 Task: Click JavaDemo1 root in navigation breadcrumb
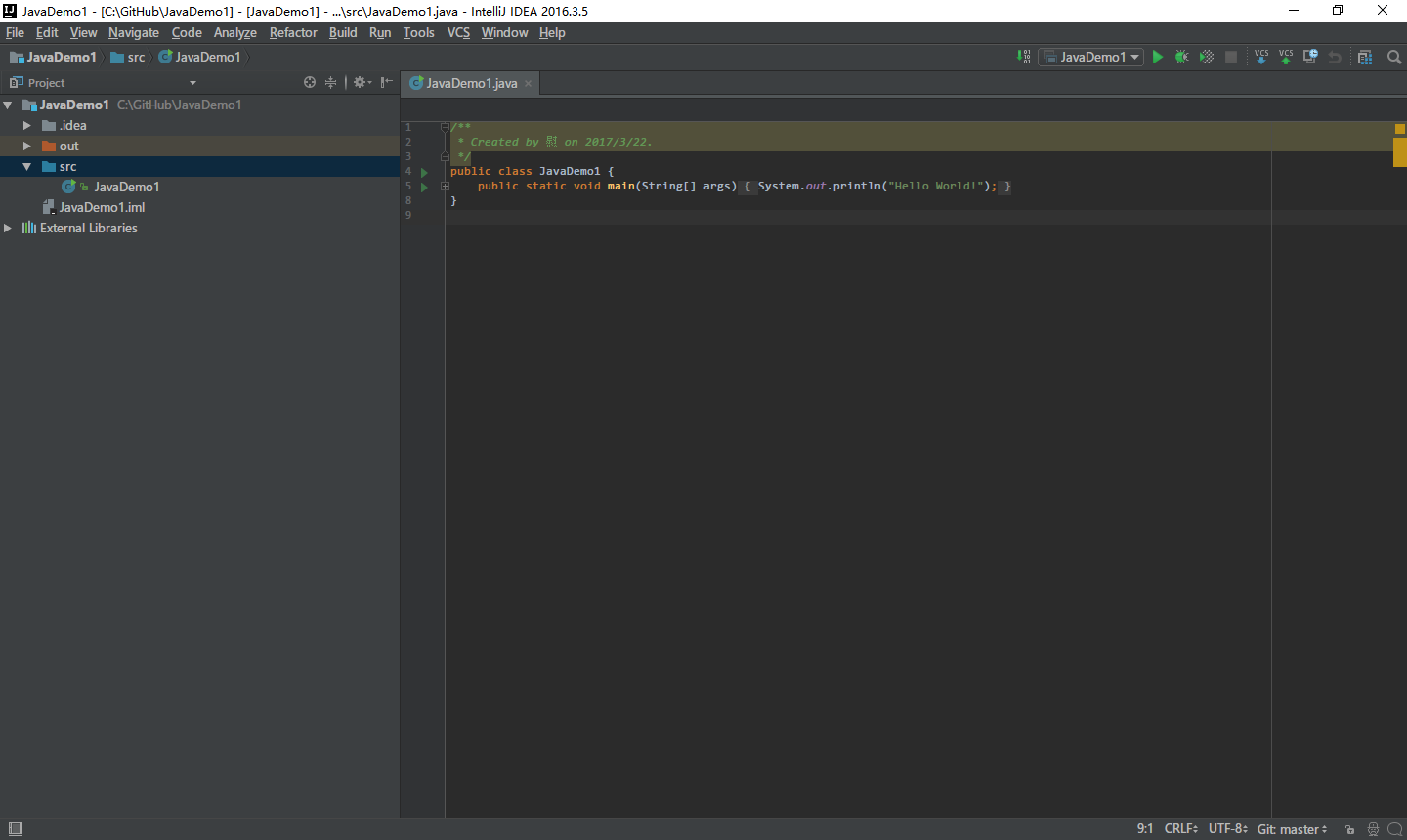(53, 57)
